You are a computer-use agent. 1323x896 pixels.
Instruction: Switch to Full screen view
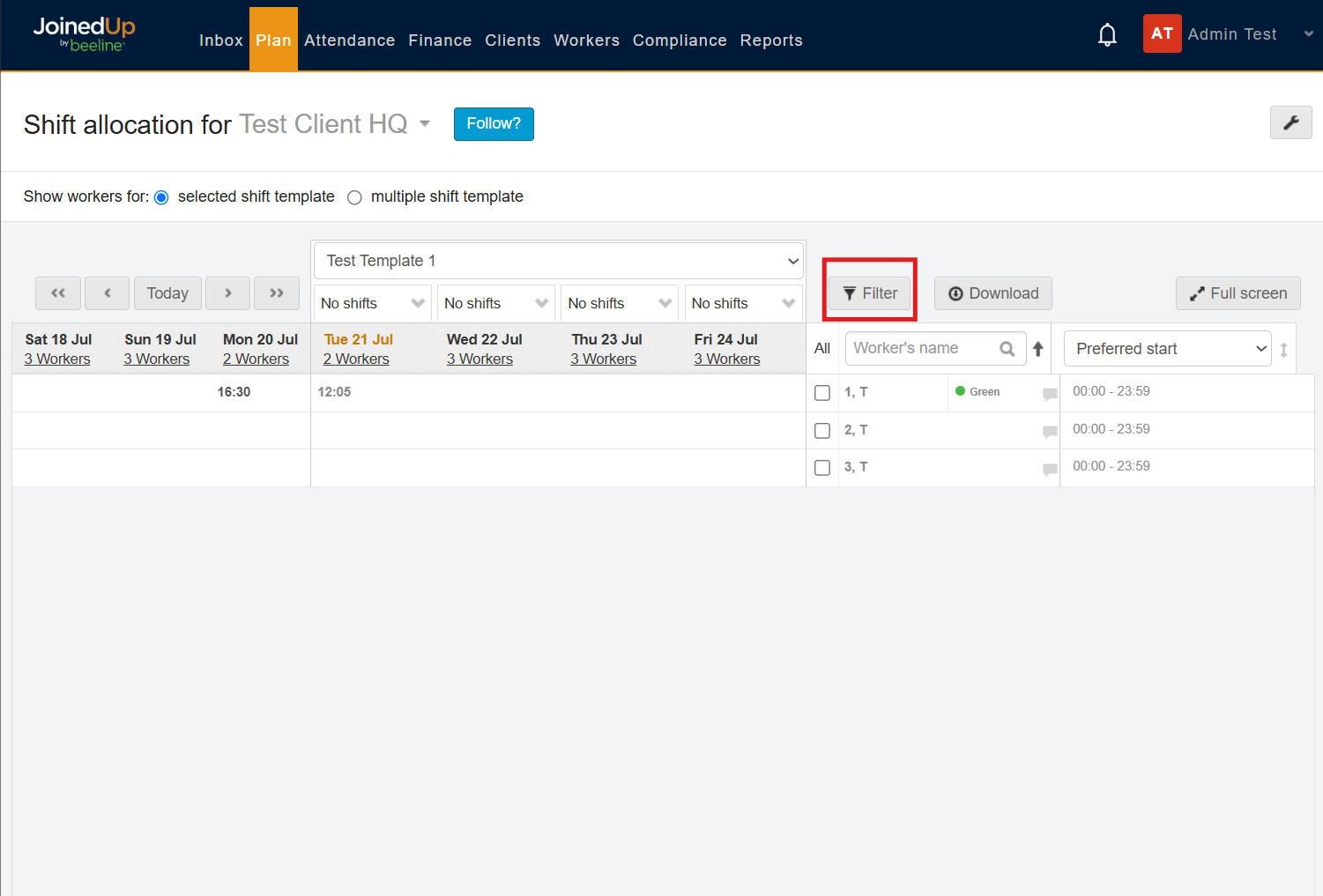coord(1238,293)
